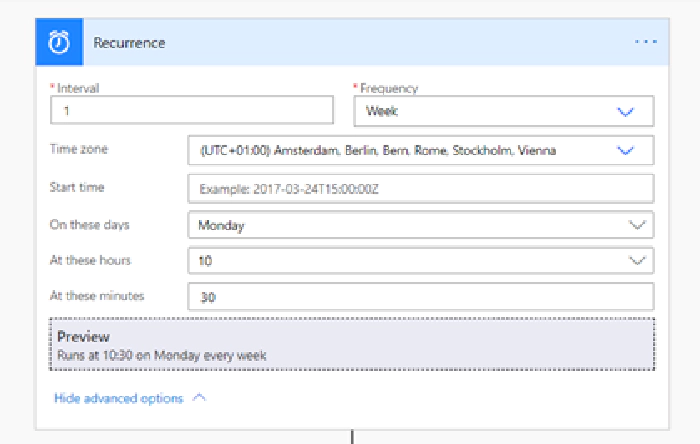This screenshot has height=444, width=700.
Task: Click the On these days label
Action: coord(90,224)
